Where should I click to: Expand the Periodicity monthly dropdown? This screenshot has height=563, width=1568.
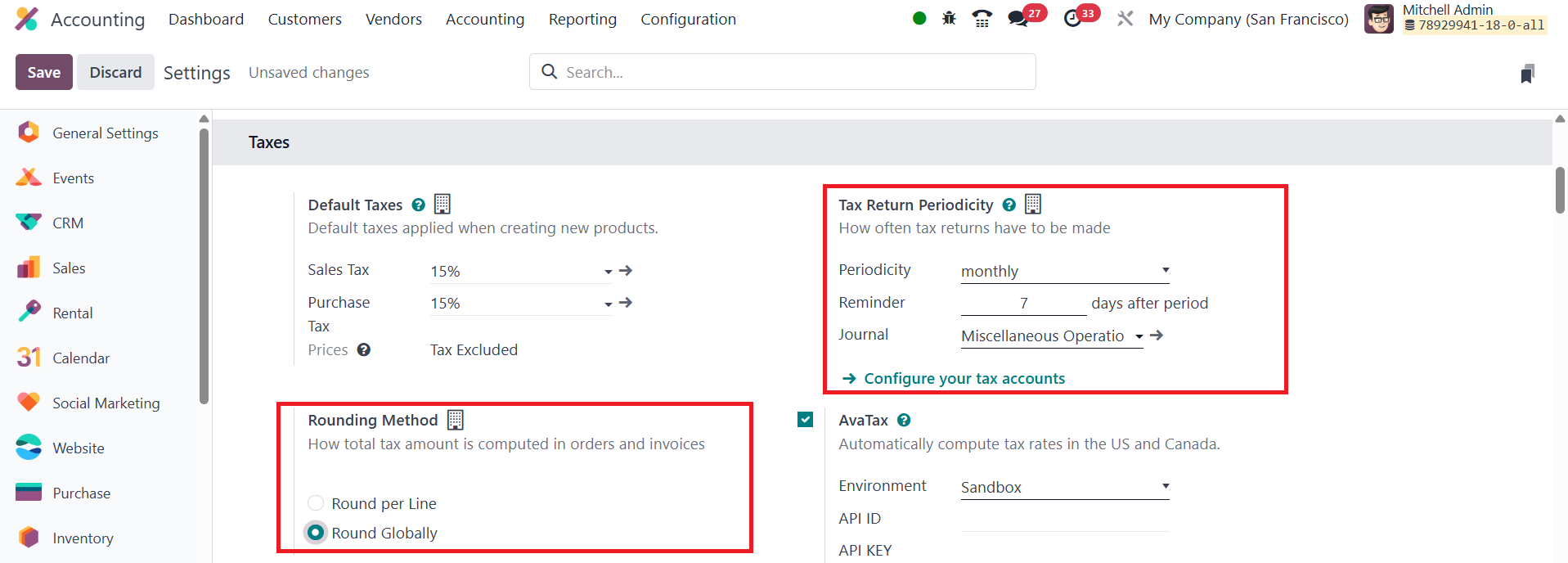tap(1064, 271)
